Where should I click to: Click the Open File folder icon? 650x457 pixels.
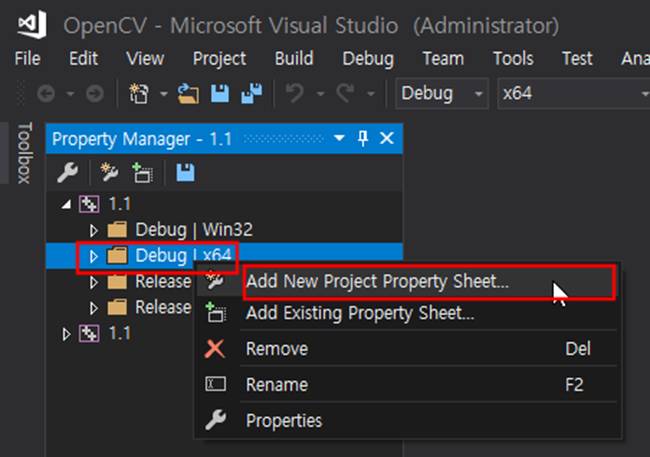pyautogui.click(x=189, y=94)
